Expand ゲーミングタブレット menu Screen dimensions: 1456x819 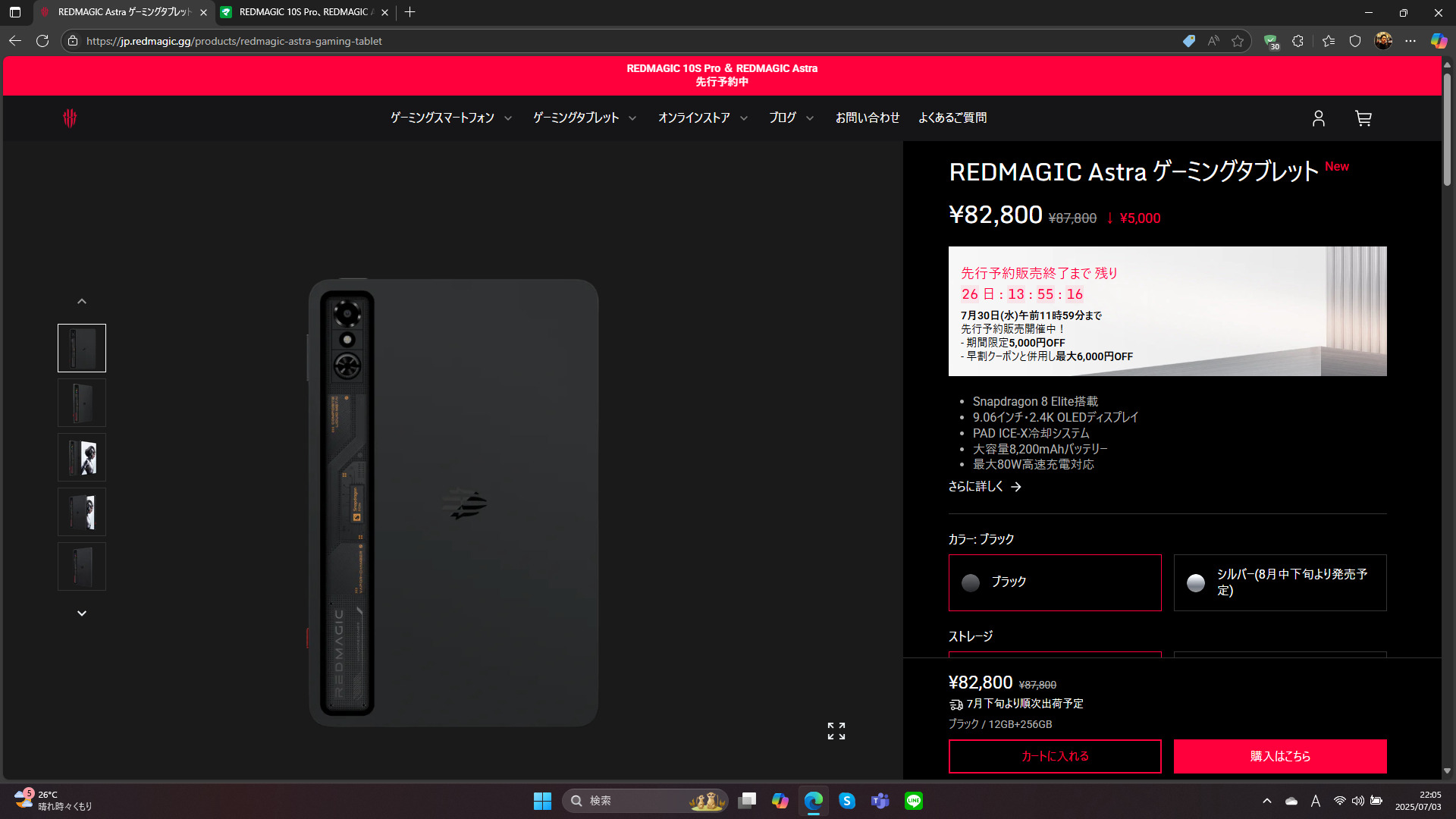click(584, 118)
